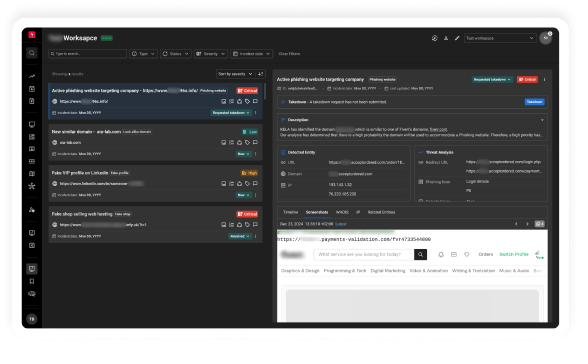Click the list icon on Fake shop row
This screenshot has height=364, width=588.
pos(231,225)
